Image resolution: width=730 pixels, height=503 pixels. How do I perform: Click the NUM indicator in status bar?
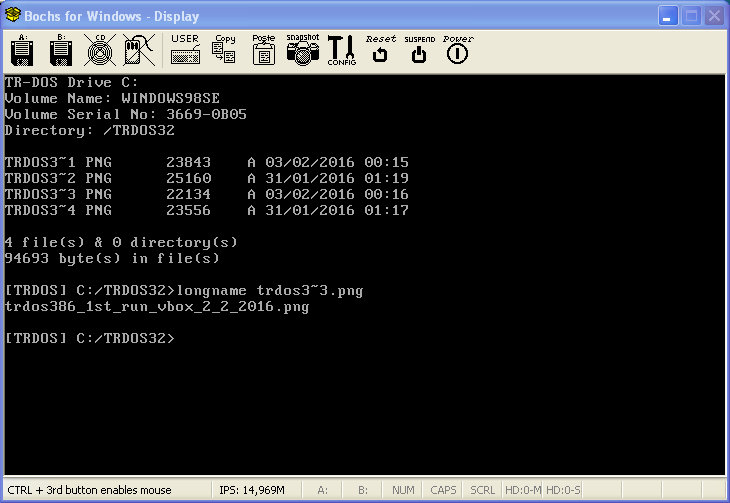[x=404, y=490]
